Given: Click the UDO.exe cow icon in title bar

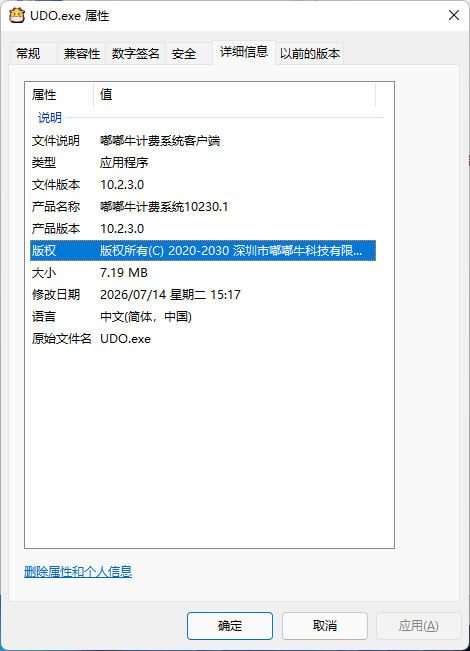Looking at the screenshot, I should 17,16.
